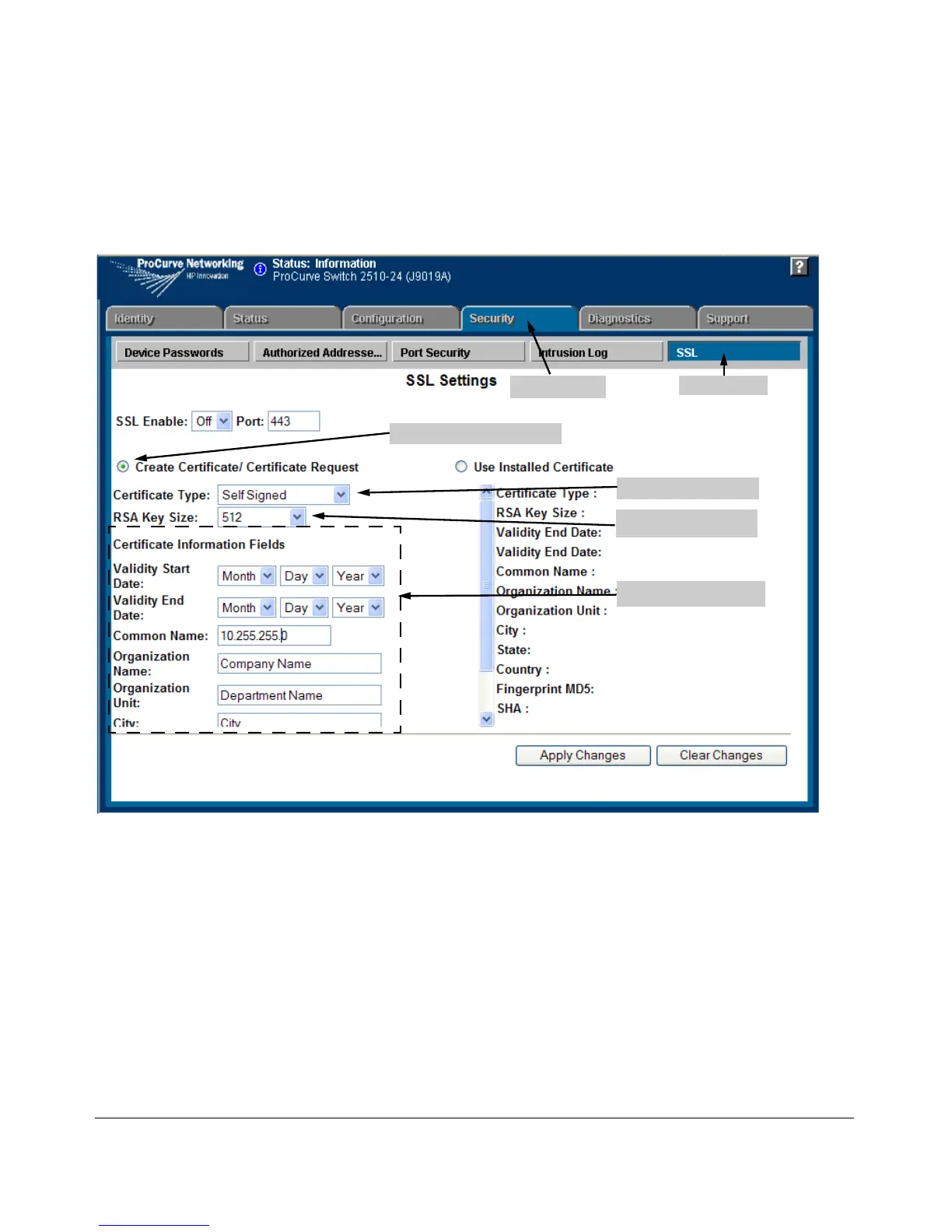Open Authorized Addresses section
This screenshot has height=1232, width=952.
click(x=321, y=352)
